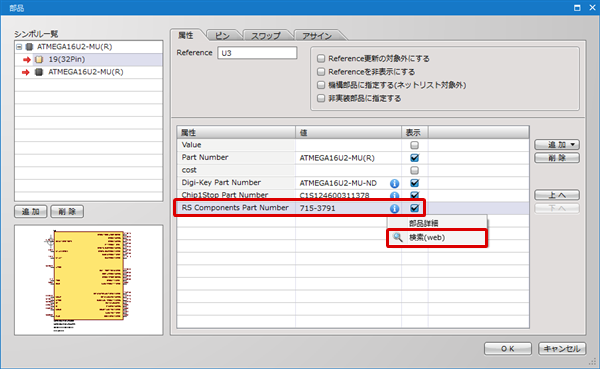Check 機構部品に指定する(ネットリスト対象外)
600x369 pixels.
point(321,85)
